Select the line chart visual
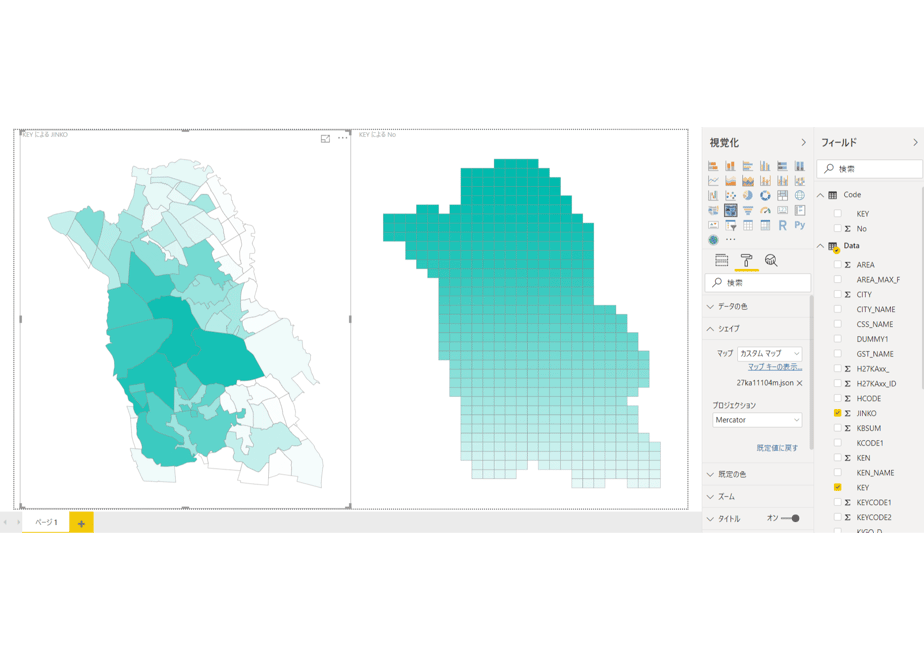 pos(713,180)
